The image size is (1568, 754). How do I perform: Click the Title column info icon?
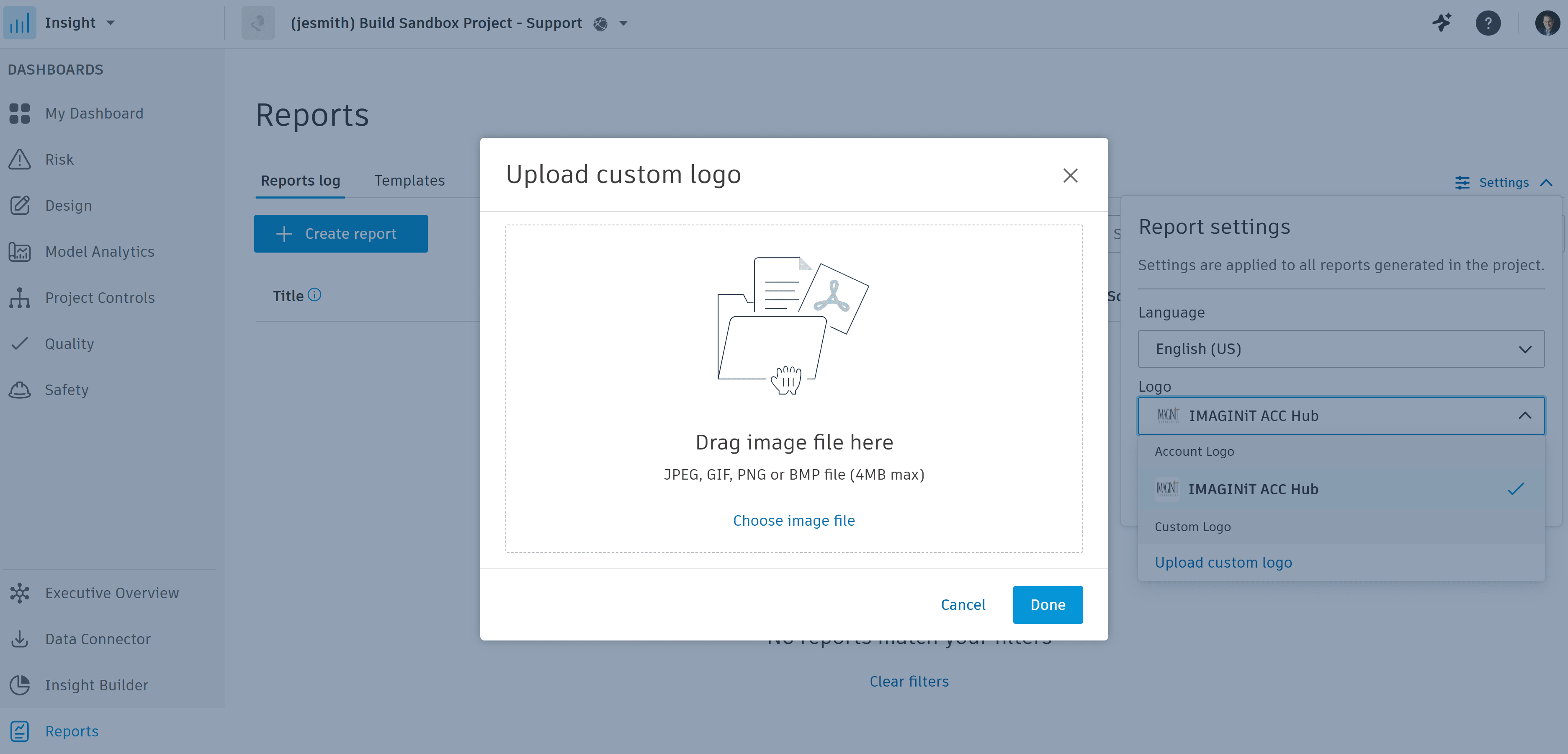314,295
